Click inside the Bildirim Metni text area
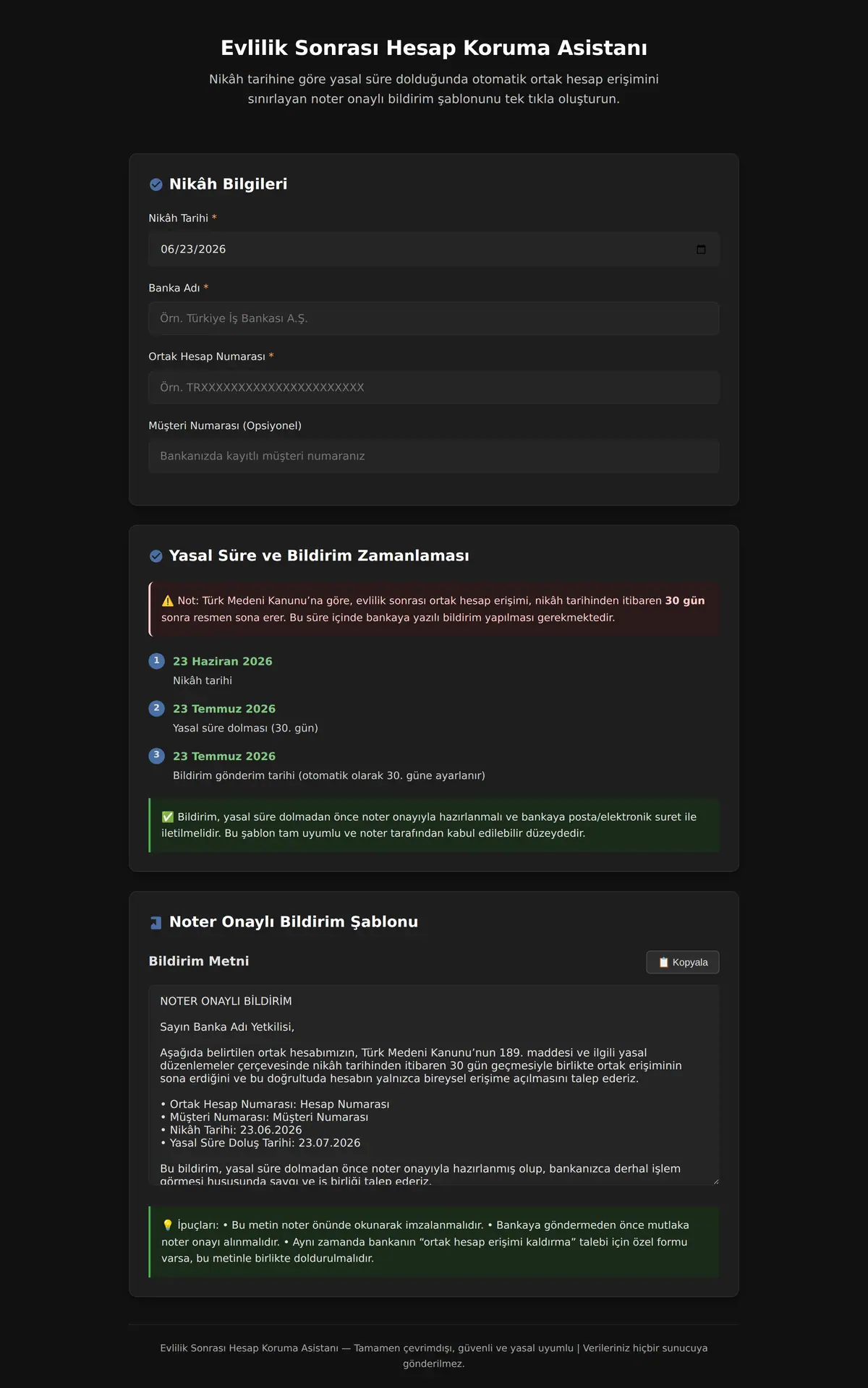This screenshot has height=1388, width=868. click(434, 1085)
